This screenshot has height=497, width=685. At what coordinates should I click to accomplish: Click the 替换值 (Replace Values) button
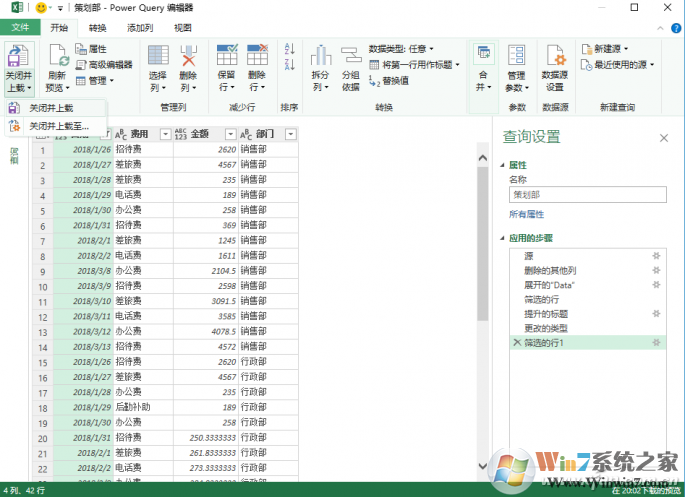(390, 80)
